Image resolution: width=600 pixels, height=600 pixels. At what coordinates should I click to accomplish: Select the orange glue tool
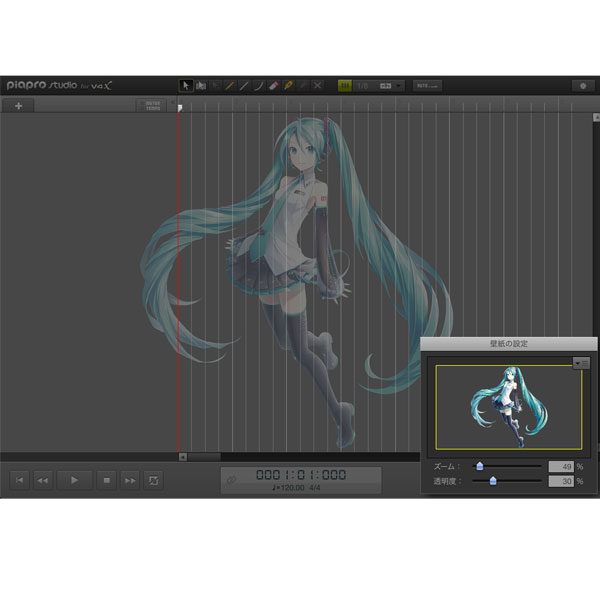[x=288, y=86]
